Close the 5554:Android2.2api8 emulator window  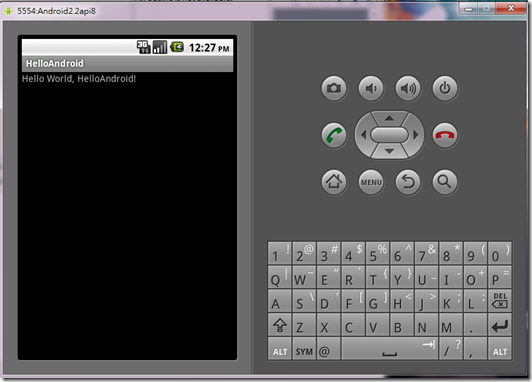(511, 8)
